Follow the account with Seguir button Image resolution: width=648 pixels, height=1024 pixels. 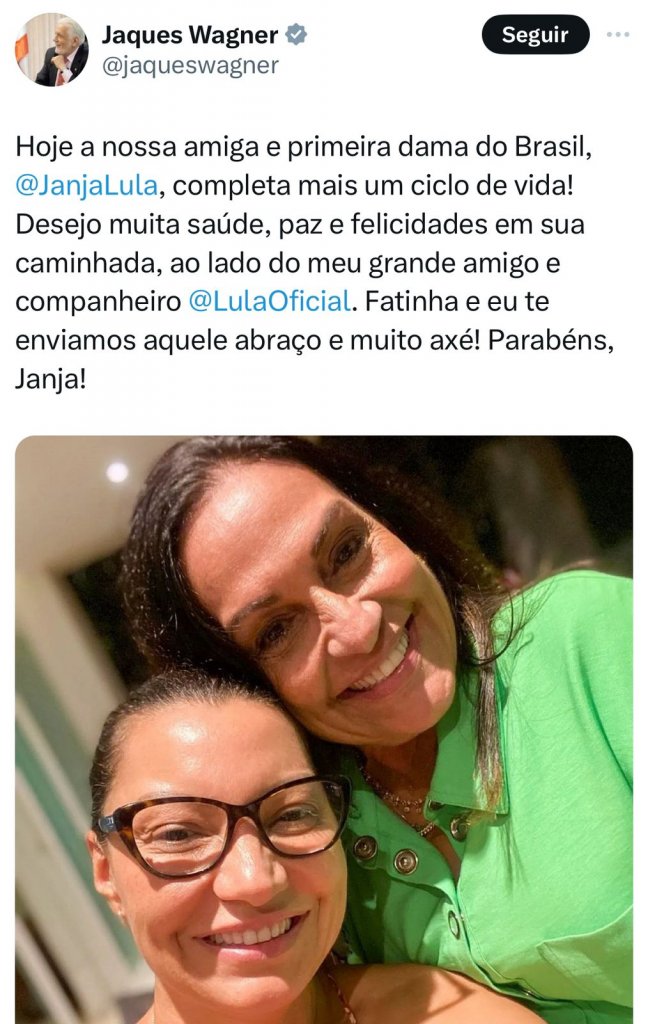click(535, 35)
